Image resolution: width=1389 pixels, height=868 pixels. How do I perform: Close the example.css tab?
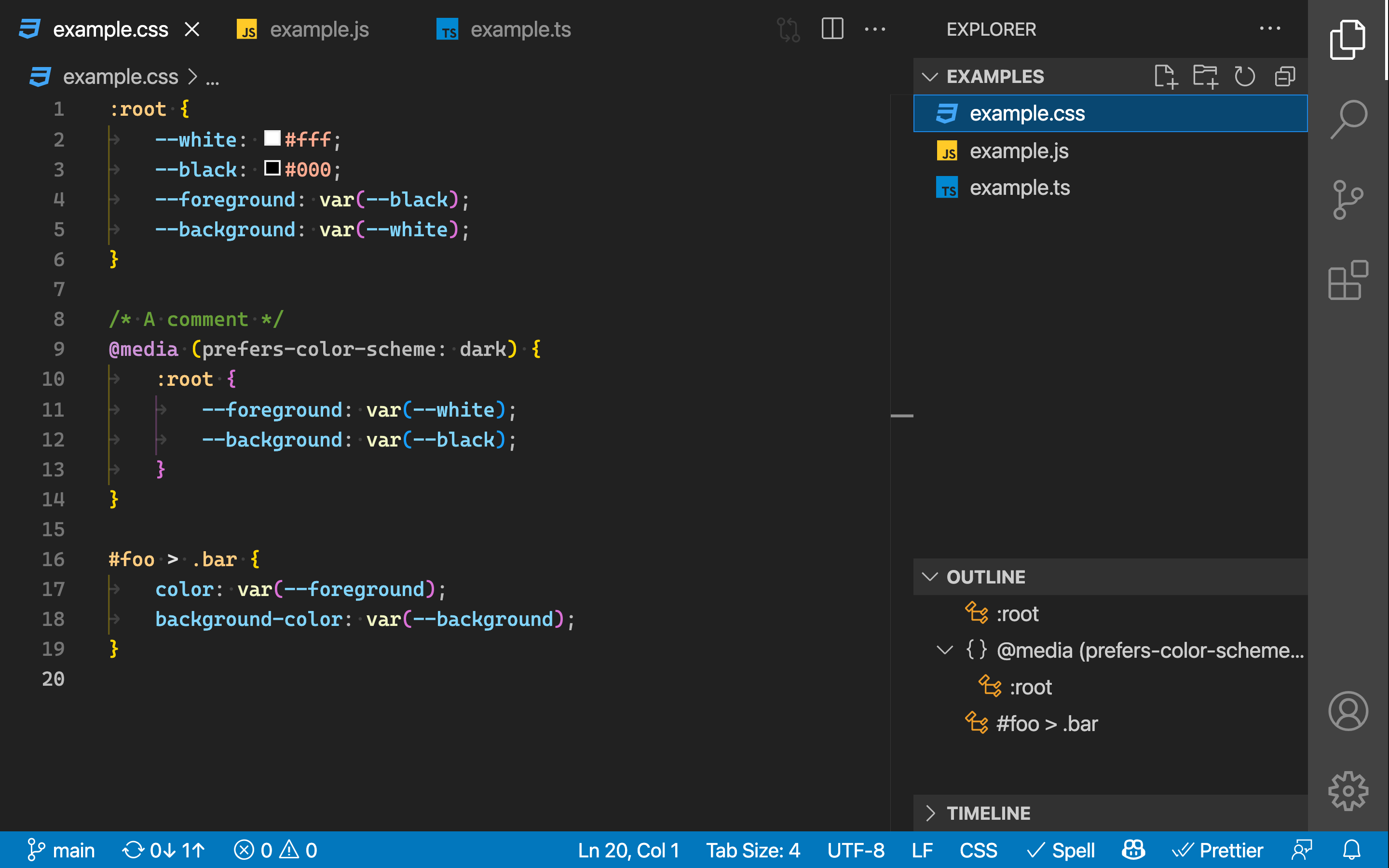click(192, 29)
